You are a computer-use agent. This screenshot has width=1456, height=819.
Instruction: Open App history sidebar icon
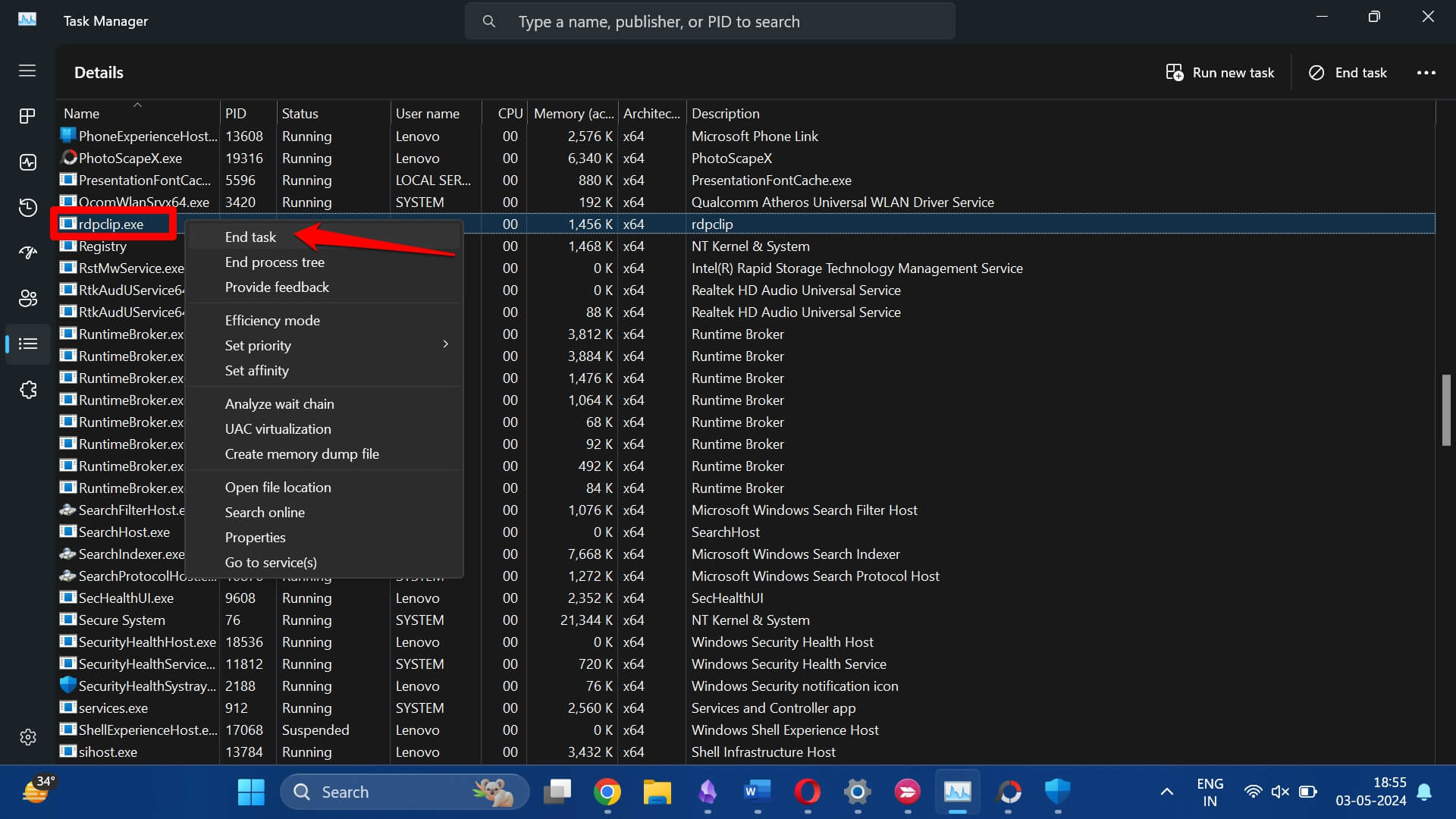[27, 208]
